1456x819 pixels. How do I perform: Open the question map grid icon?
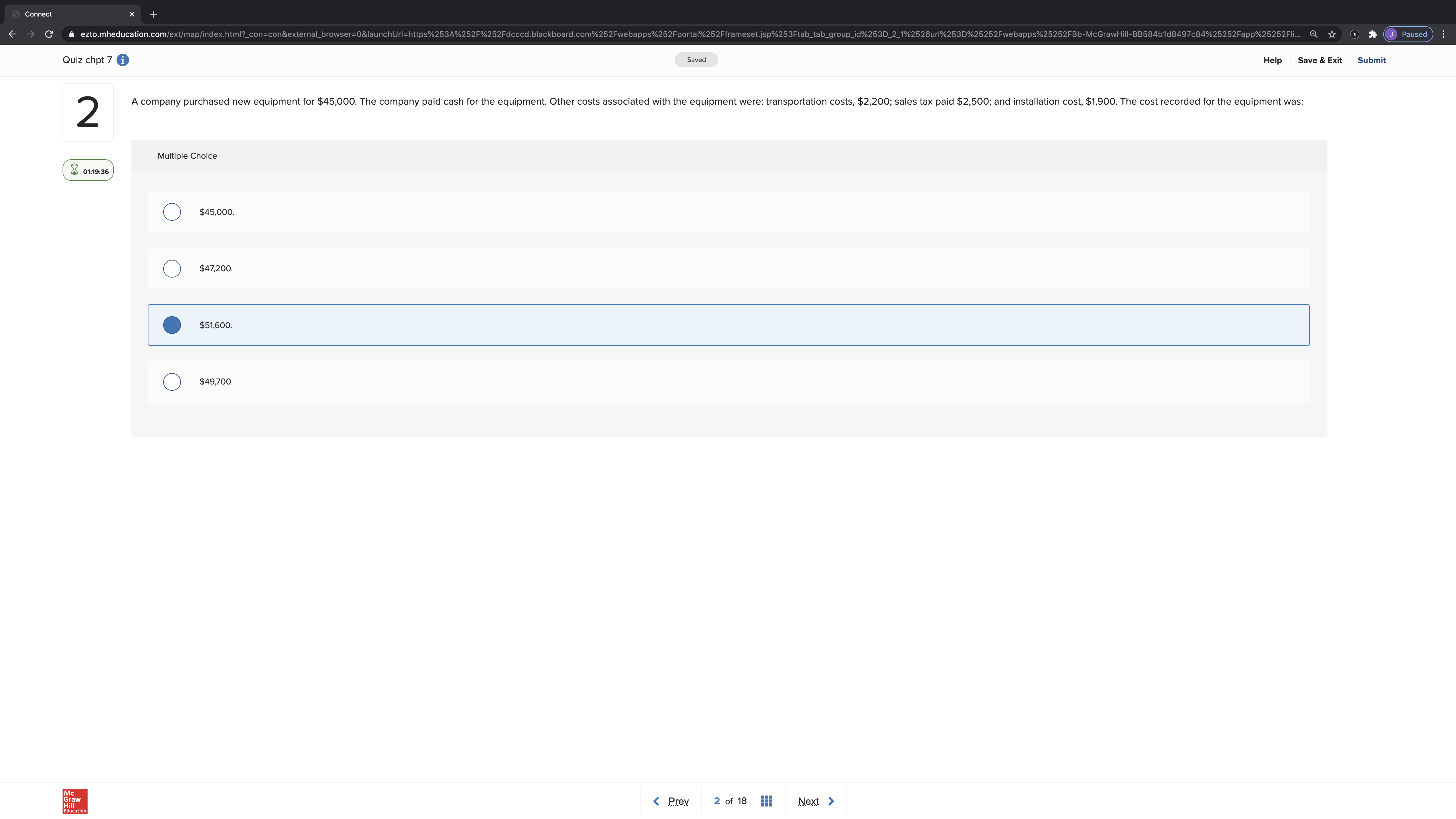pyautogui.click(x=766, y=800)
